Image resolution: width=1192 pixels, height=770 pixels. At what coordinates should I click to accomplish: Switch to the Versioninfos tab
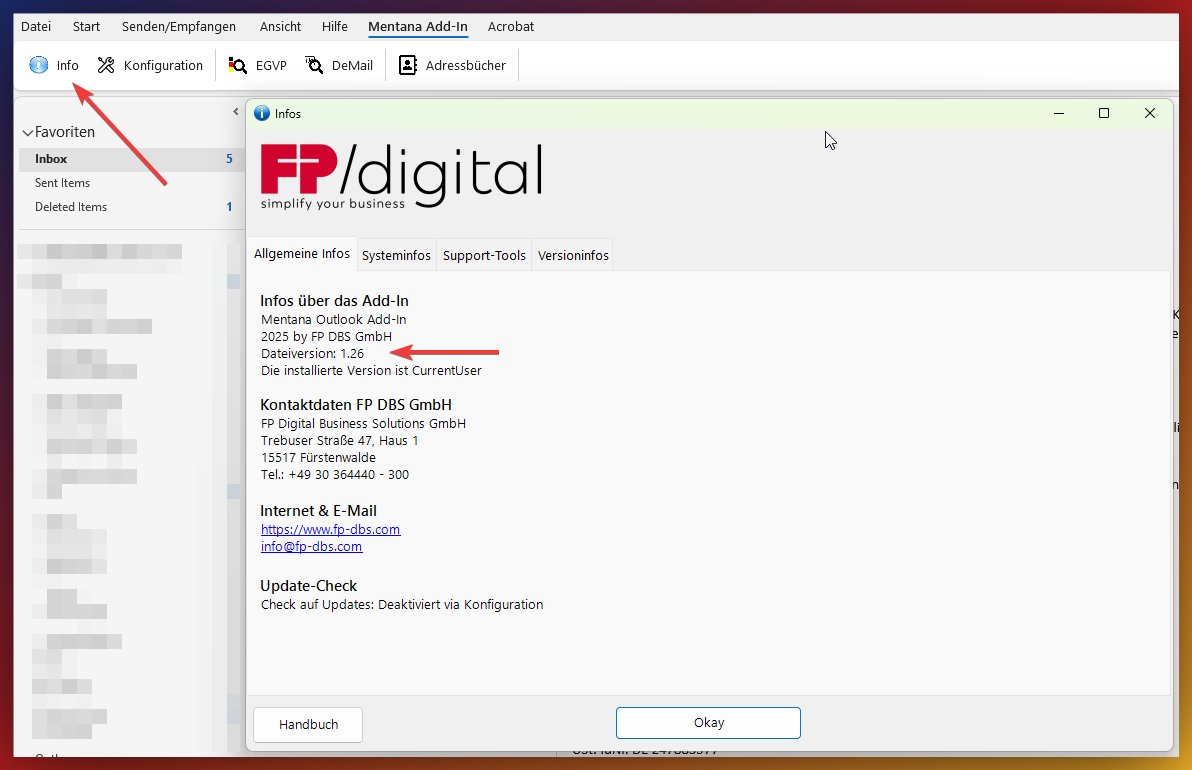(x=573, y=255)
